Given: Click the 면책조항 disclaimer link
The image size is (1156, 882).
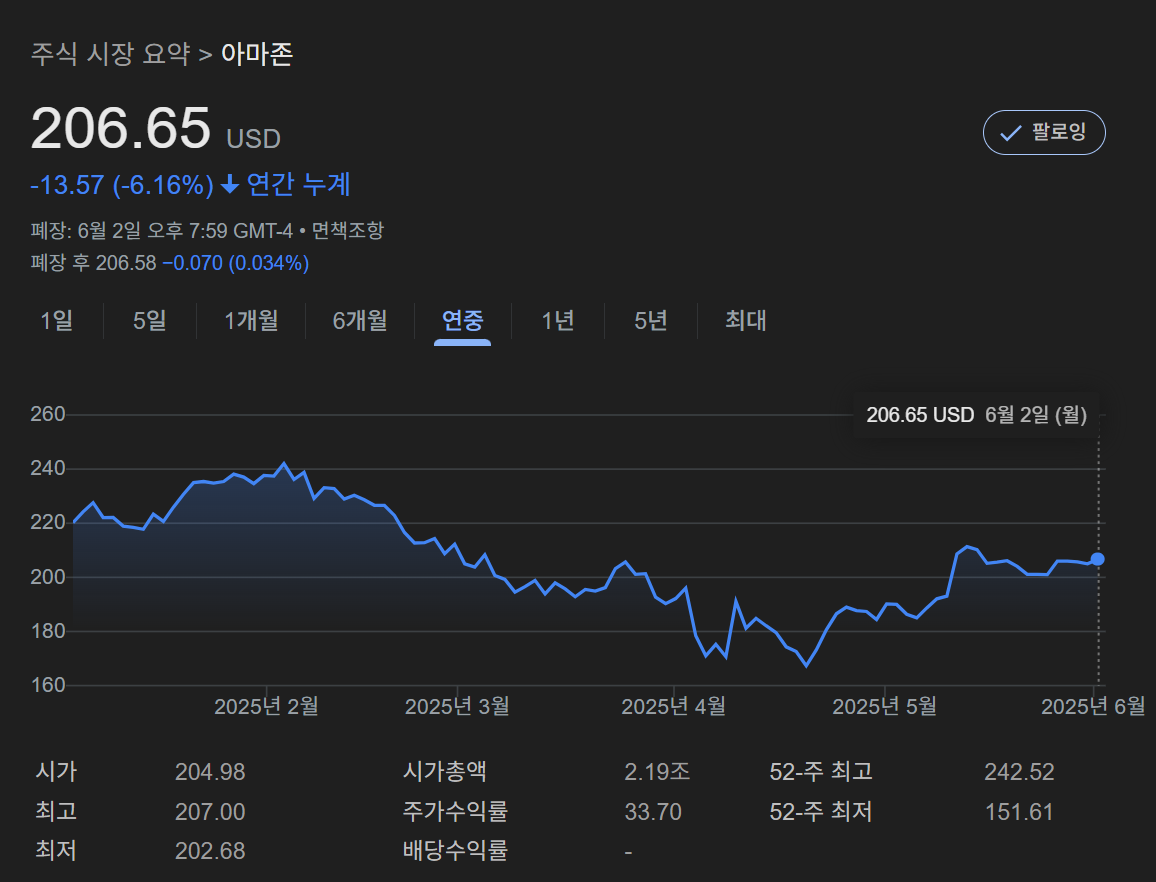Looking at the screenshot, I should [x=347, y=231].
